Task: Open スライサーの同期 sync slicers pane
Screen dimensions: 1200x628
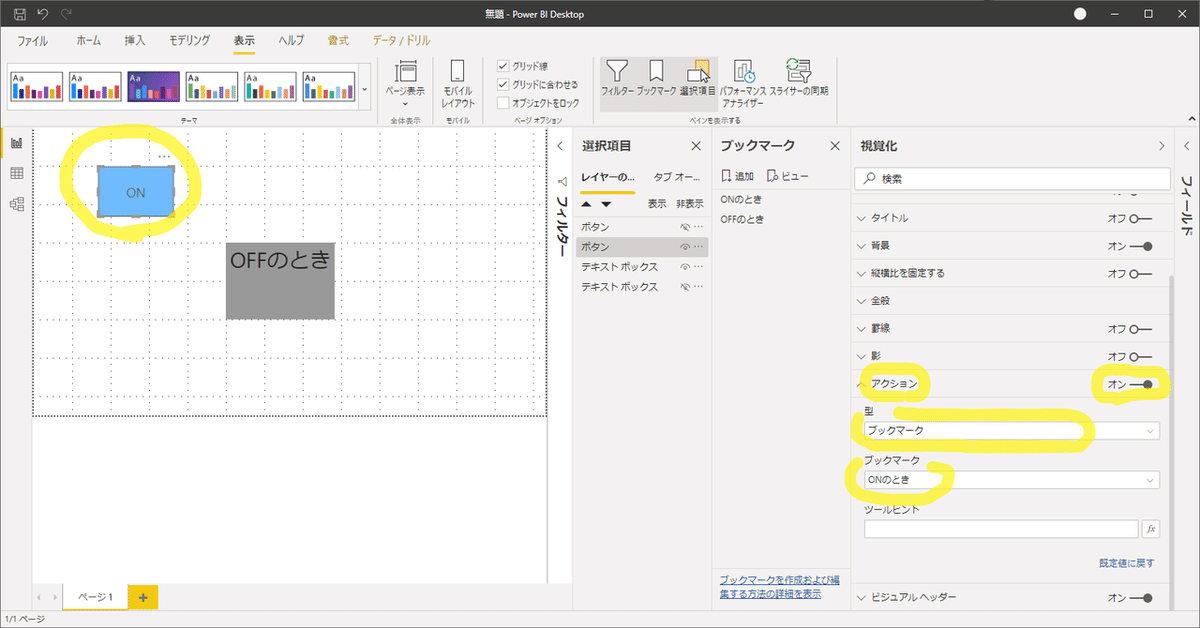Action: click(798, 78)
